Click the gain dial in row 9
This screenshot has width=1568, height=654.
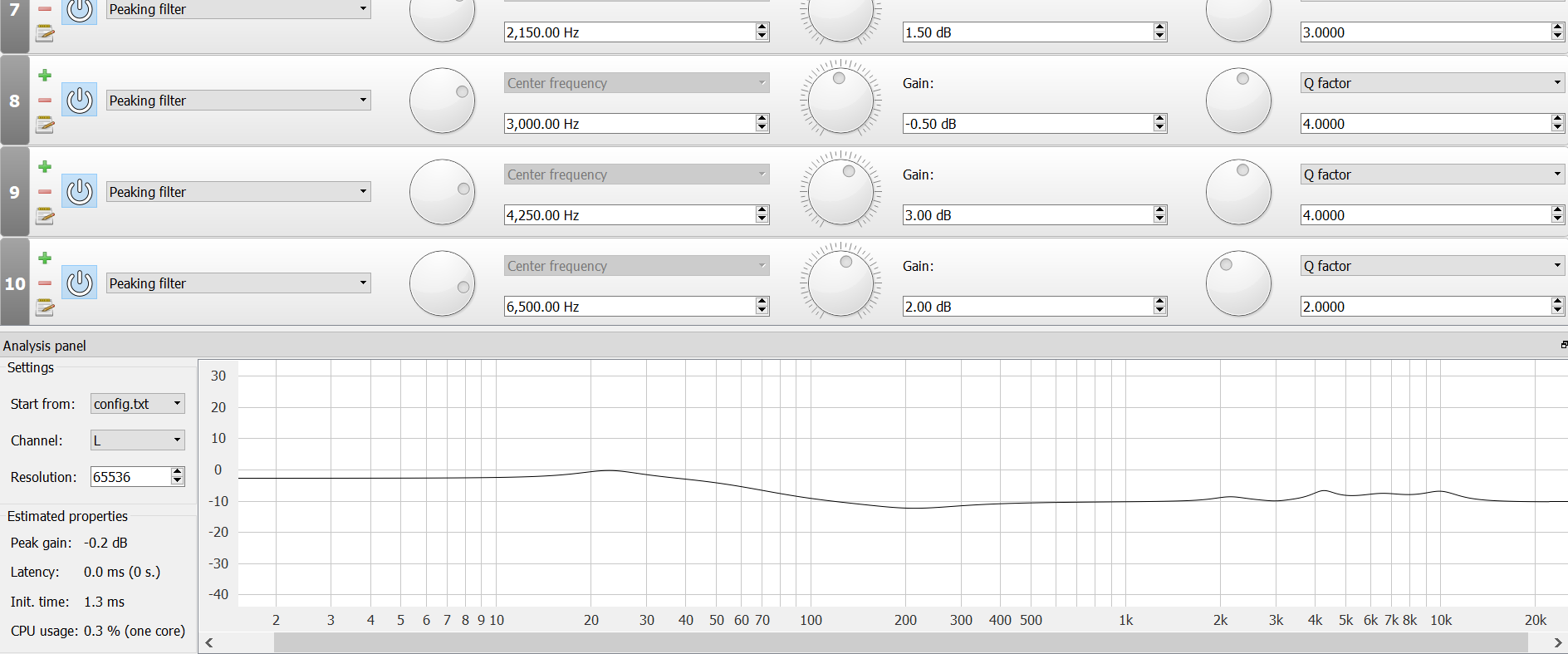(x=840, y=192)
